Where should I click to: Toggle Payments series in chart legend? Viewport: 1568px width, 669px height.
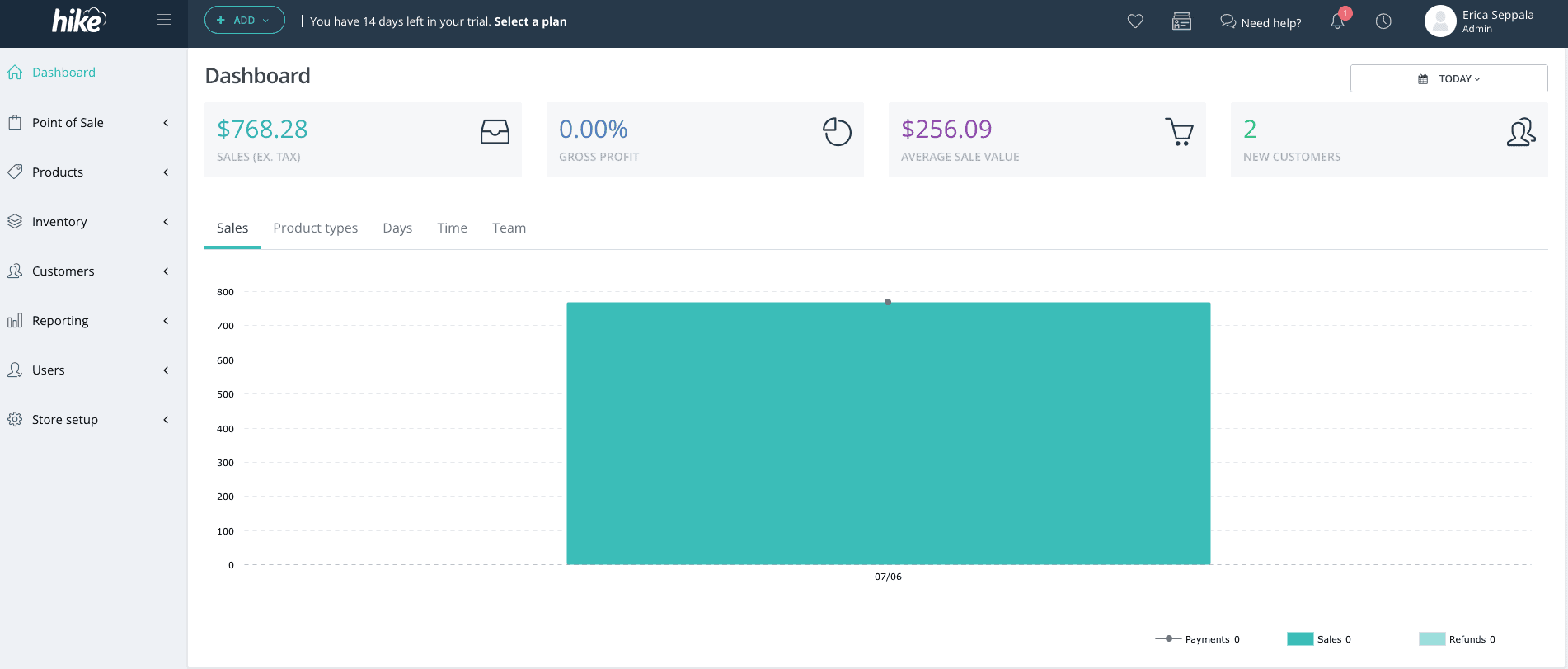tap(1197, 639)
